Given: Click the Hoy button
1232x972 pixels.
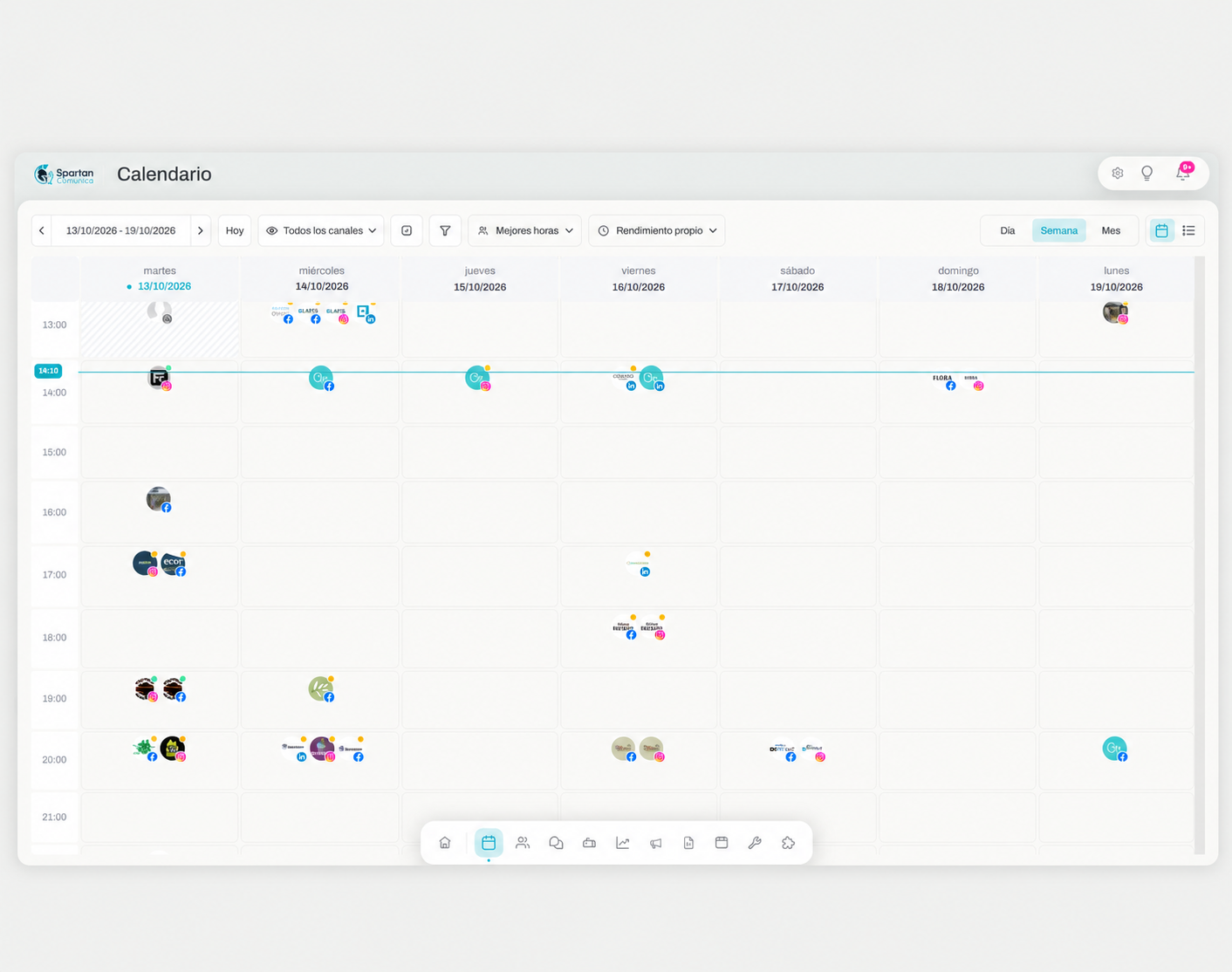Looking at the screenshot, I should (235, 230).
